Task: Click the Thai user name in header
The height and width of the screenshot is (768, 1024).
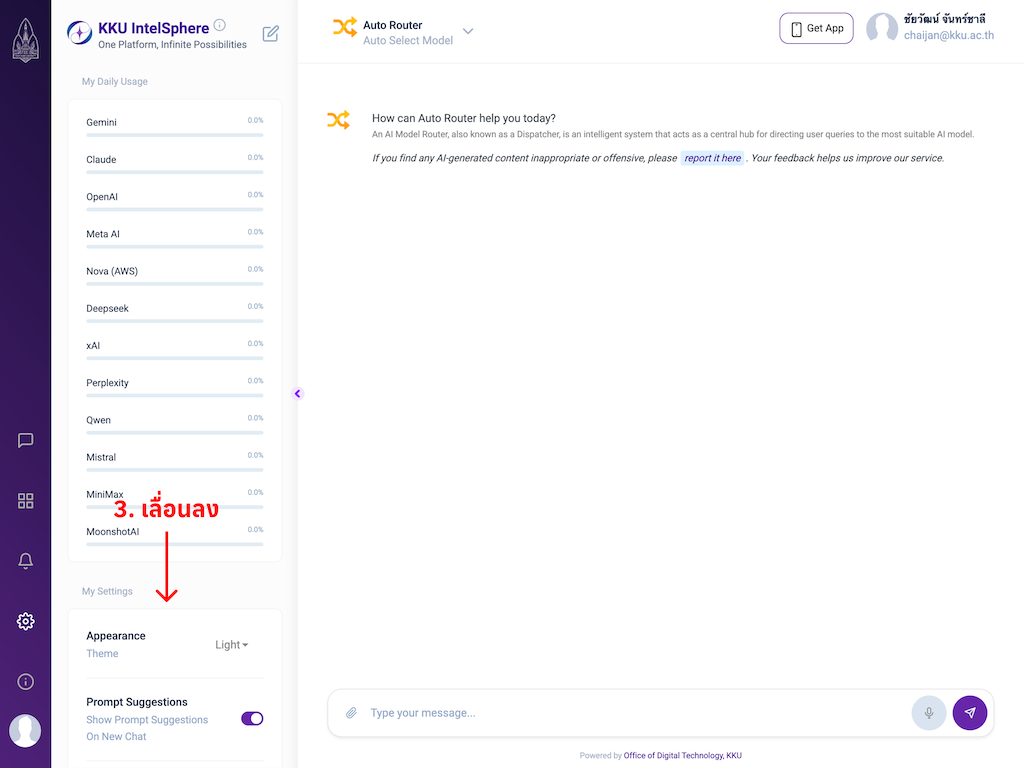Action: [x=945, y=18]
